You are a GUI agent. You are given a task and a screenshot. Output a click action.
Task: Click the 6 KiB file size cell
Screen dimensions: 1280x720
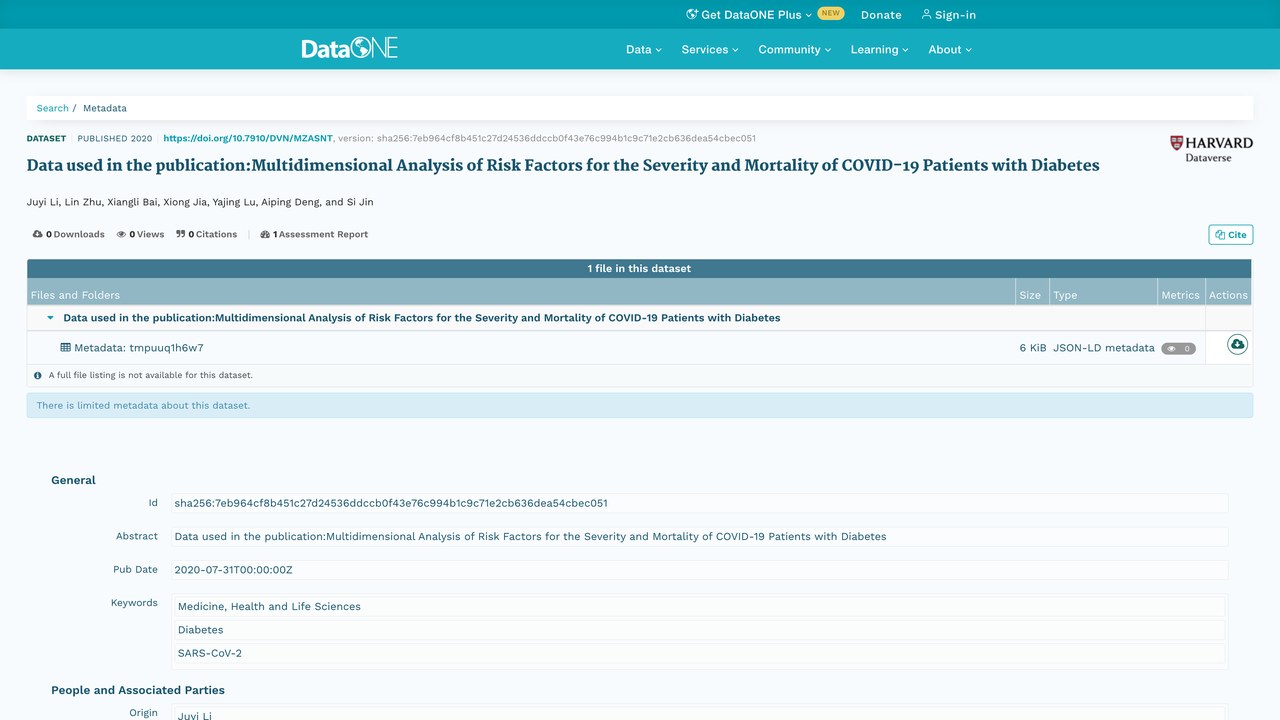1033,348
